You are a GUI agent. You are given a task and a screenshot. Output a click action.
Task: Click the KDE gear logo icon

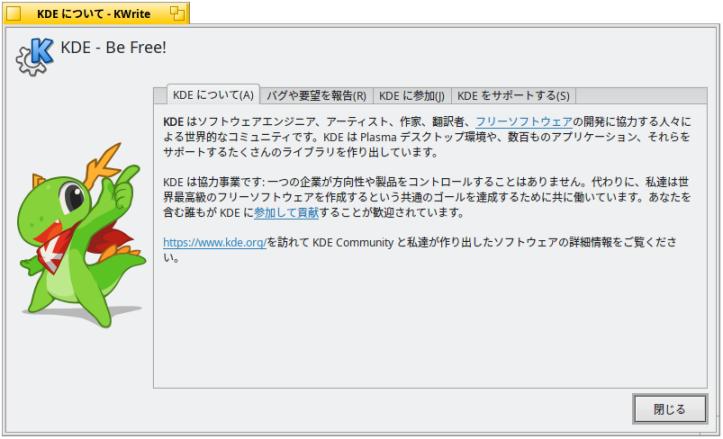tap(35, 56)
